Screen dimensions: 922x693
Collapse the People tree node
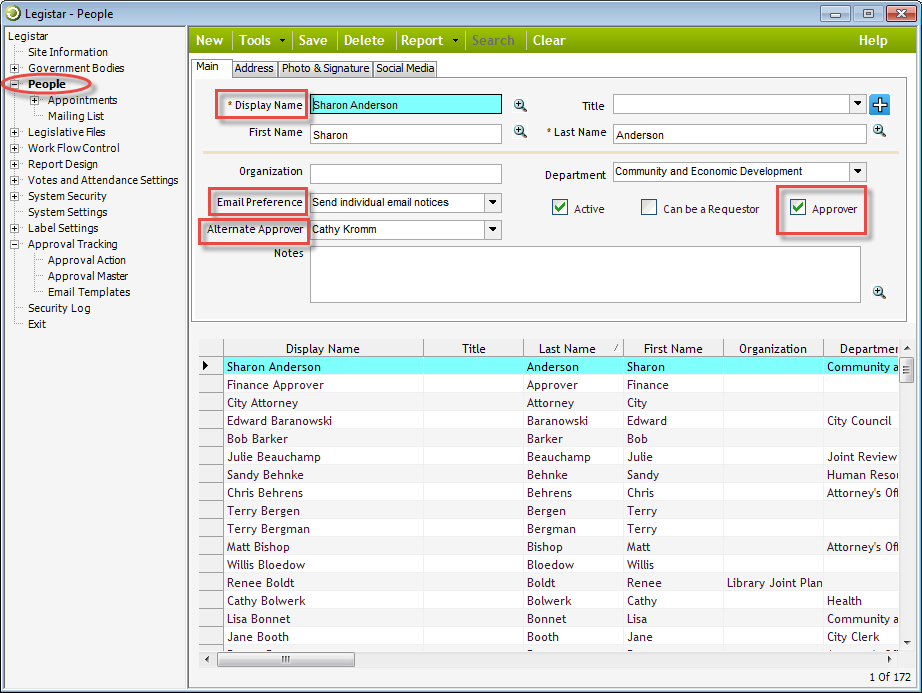pos(15,84)
